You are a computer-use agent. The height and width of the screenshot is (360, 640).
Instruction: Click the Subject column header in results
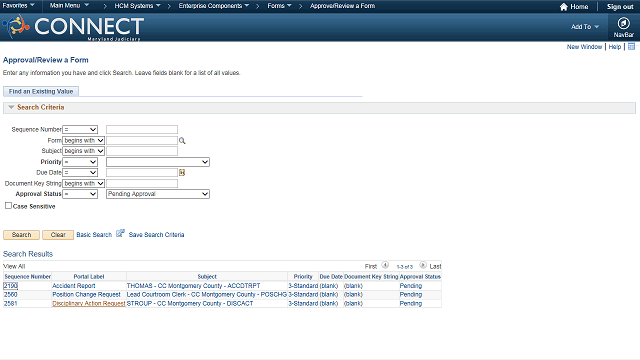tap(207, 277)
